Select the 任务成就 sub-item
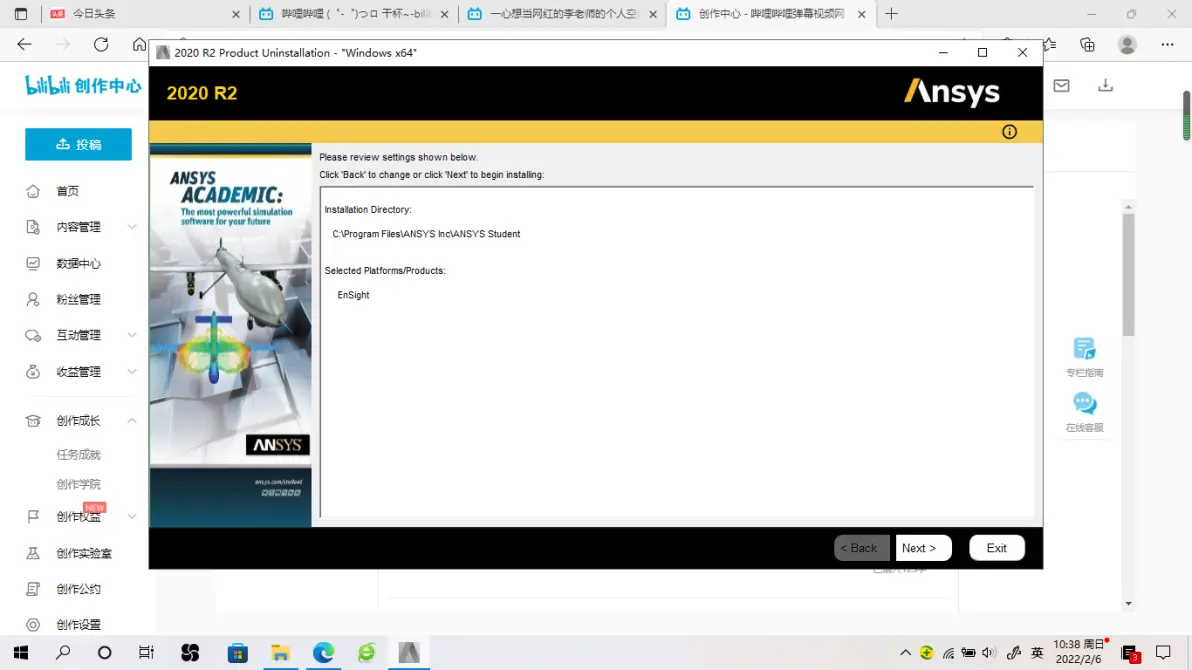Screen dimensions: 1192x670 coord(78,454)
